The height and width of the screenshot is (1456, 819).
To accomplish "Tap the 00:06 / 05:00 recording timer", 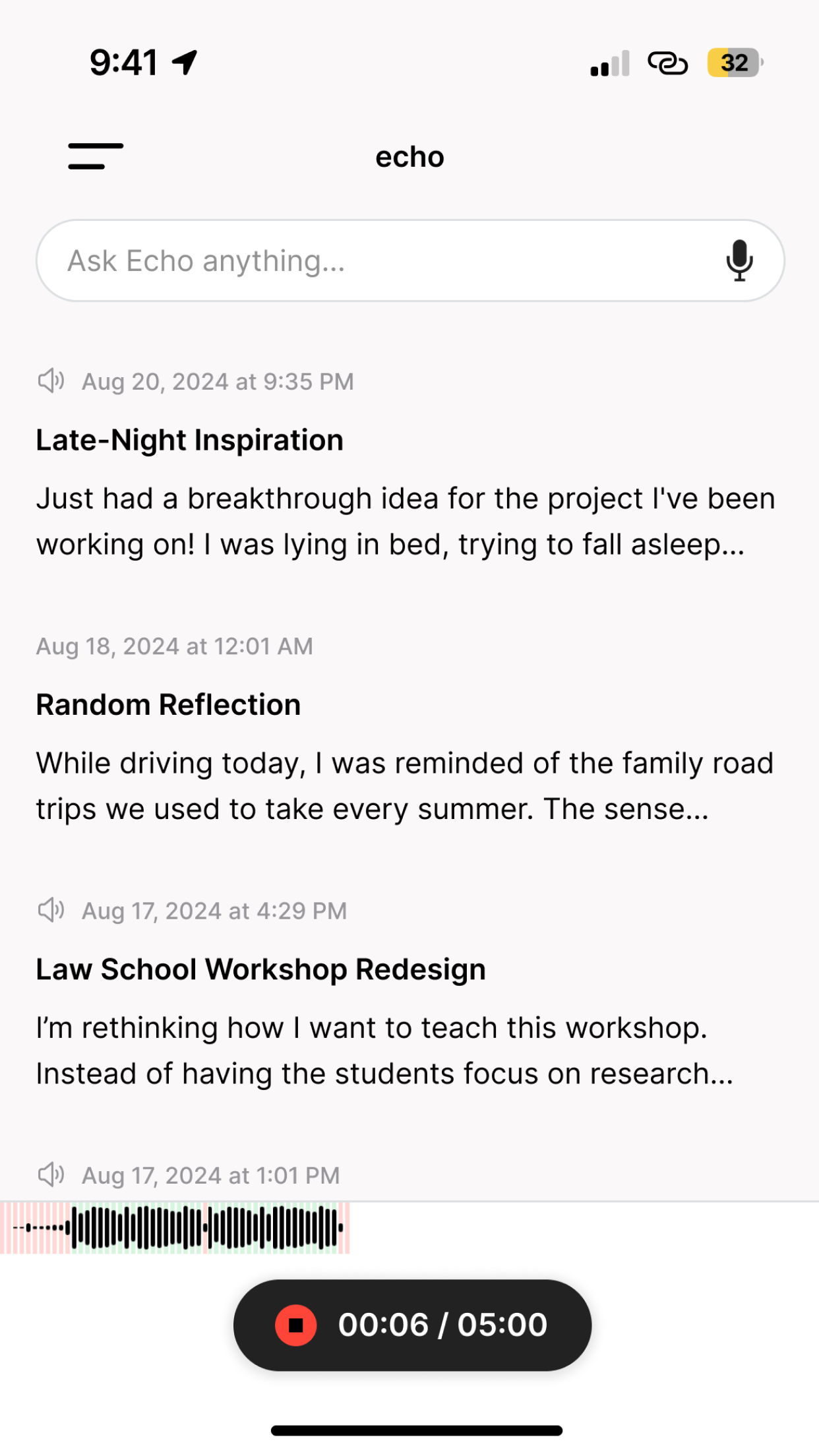I will click(442, 1325).
